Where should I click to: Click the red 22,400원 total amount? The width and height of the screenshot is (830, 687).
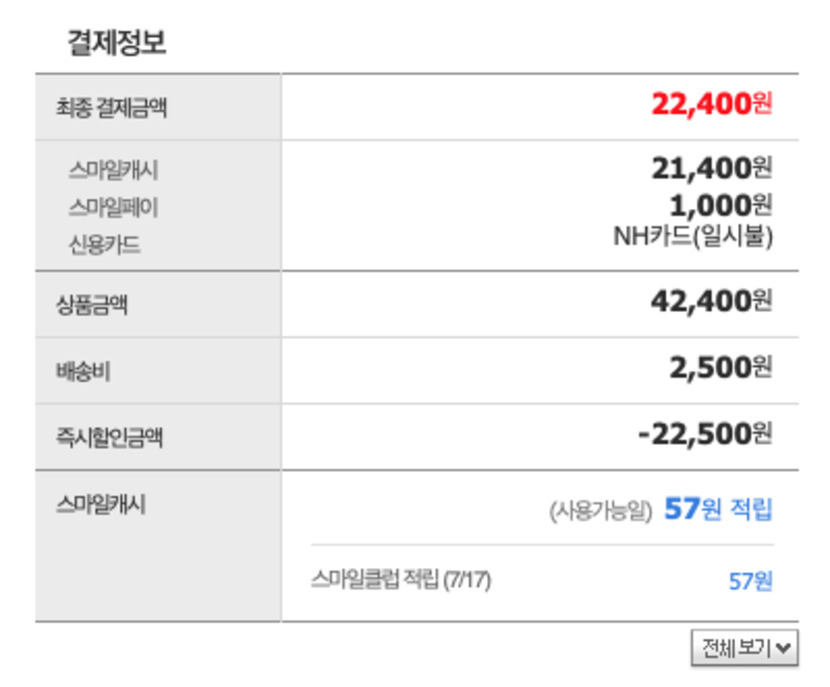pyautogui.click(x=711, y=104)
